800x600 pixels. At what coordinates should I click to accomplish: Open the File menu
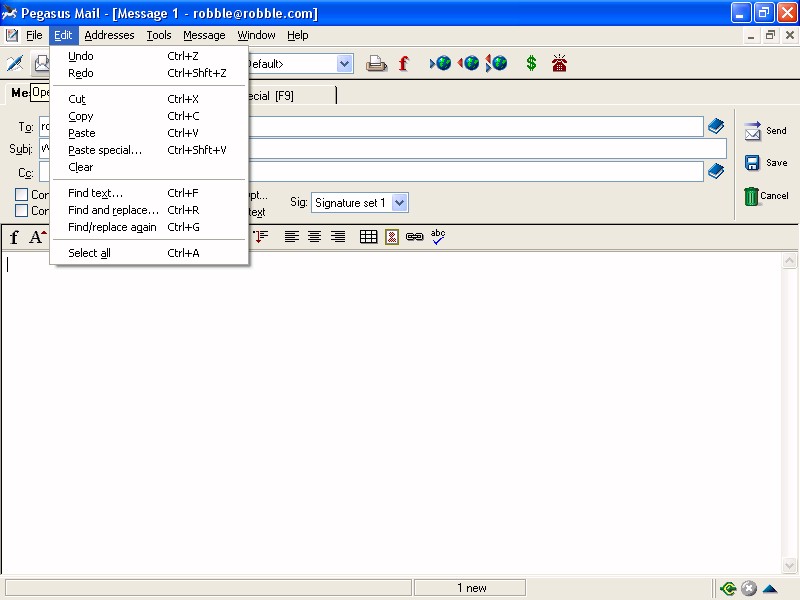pos(34,35)
